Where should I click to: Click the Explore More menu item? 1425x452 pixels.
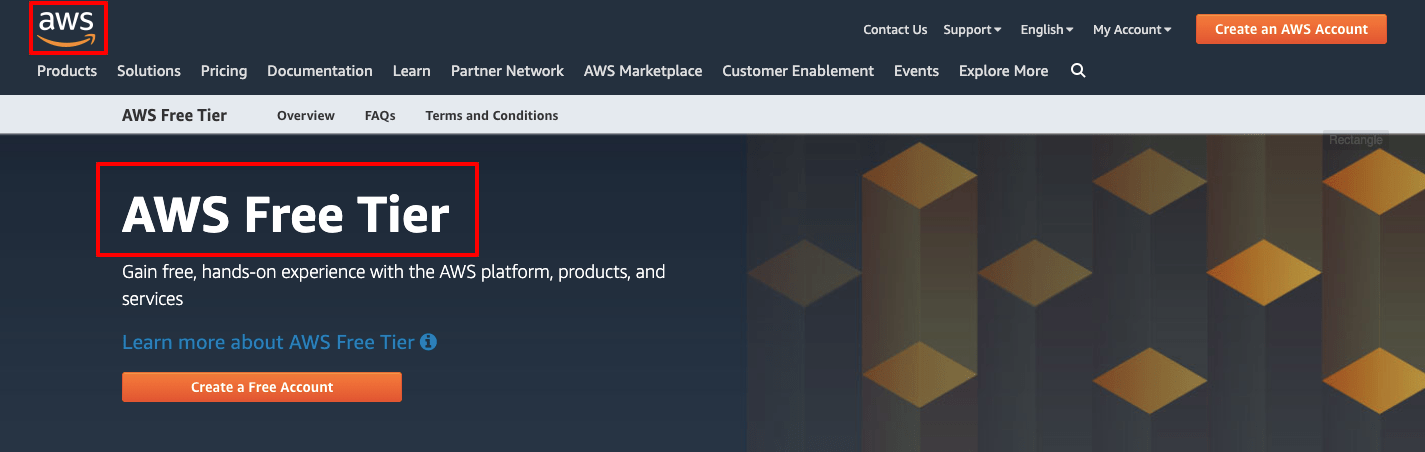(x=1003, y=71)
